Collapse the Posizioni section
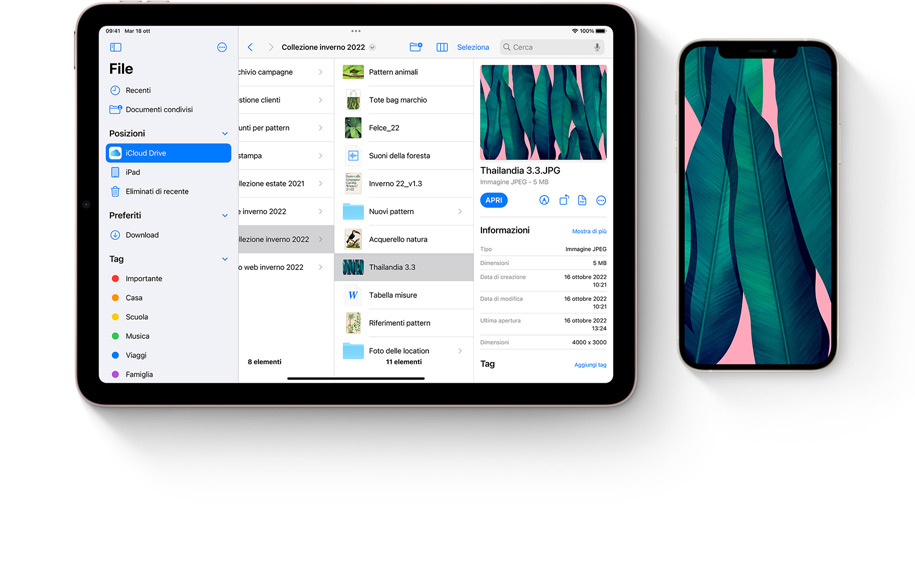Image resolution: width=915 pixels, height=561 pixels. [225, 134]
